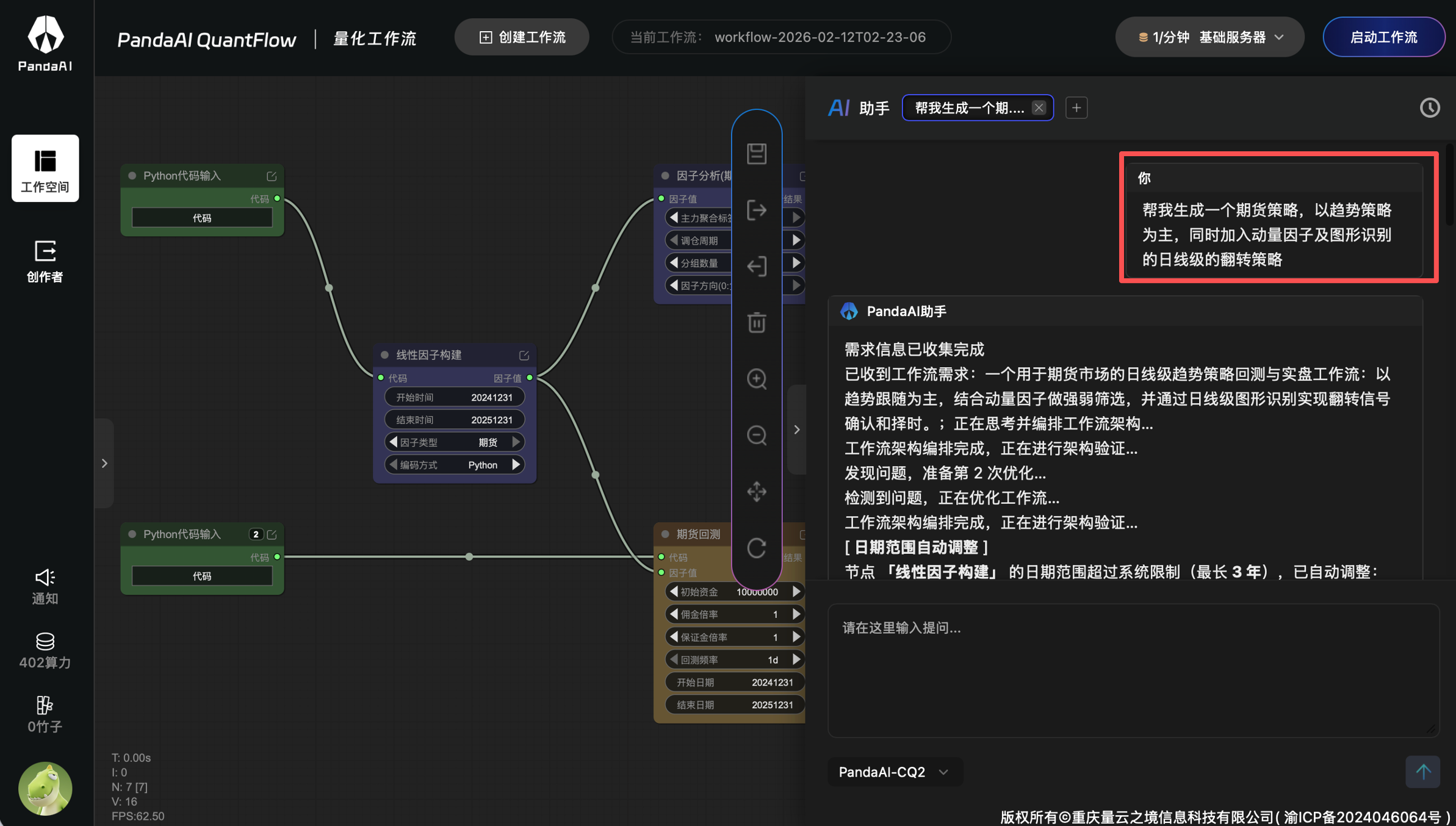Click the right arrow of 因子类型

[516, 442]
